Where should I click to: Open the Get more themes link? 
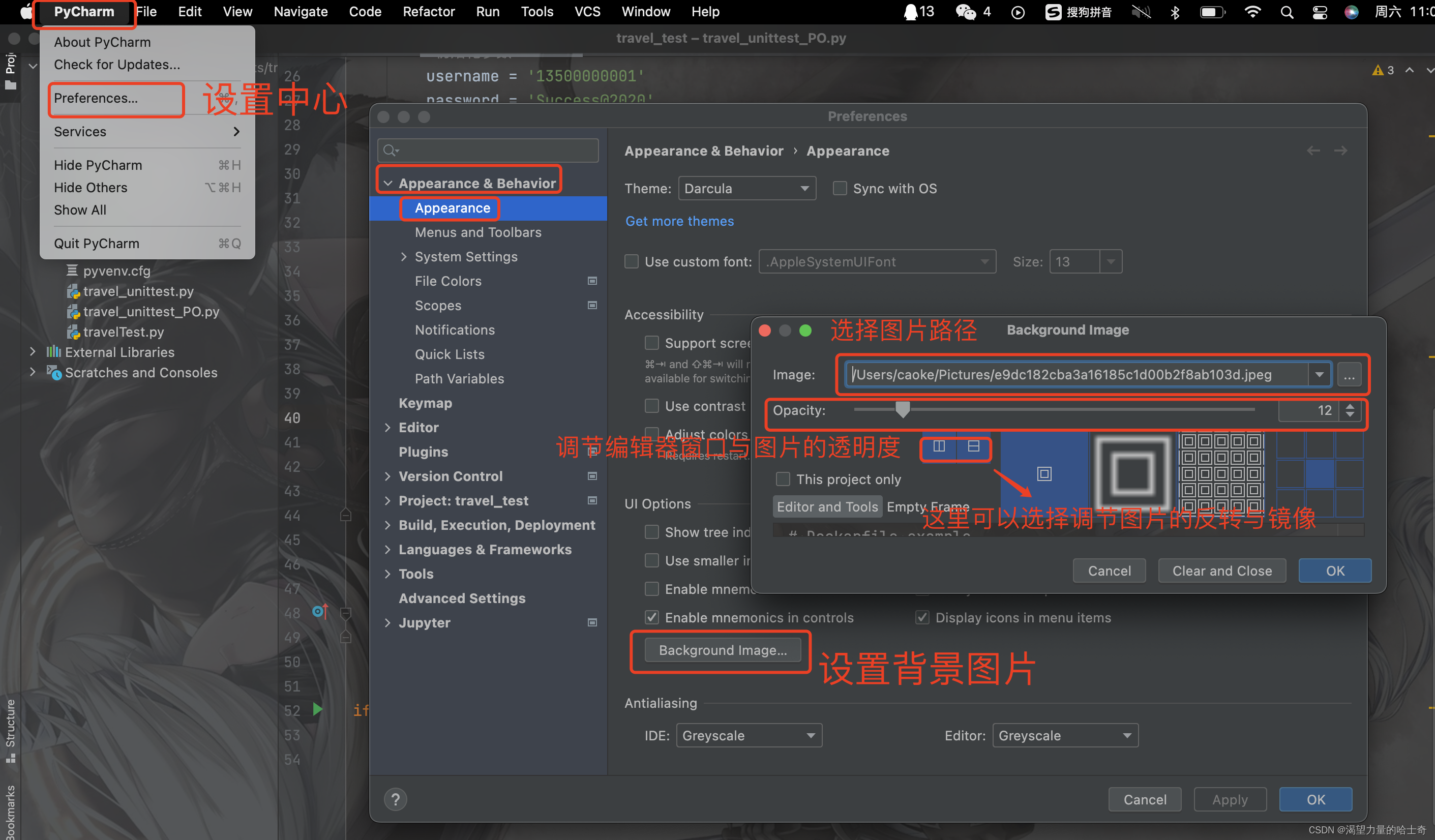(x=679, y=221)
